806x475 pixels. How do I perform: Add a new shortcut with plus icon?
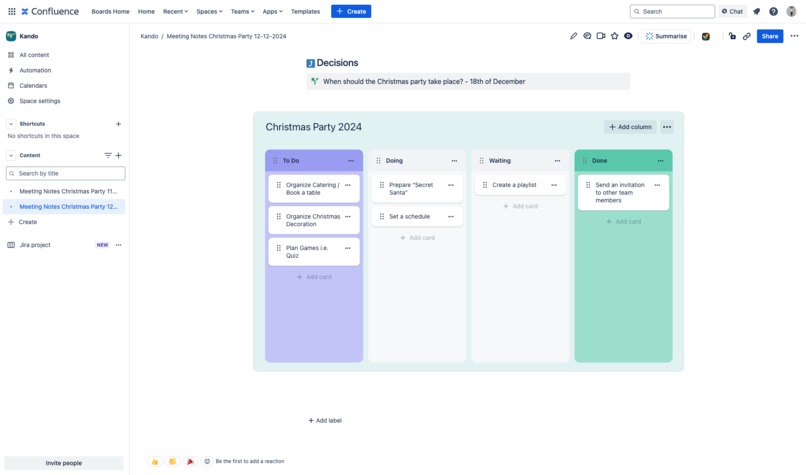[x=118, y=124]
